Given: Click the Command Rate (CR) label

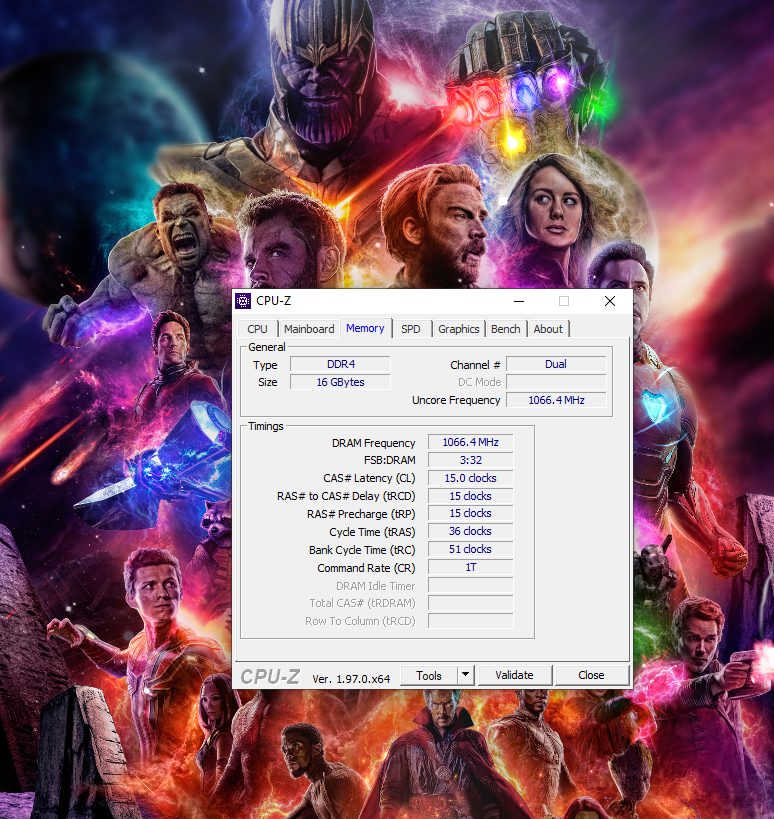Looking at the screenshot, I should [x=366, y=568].
